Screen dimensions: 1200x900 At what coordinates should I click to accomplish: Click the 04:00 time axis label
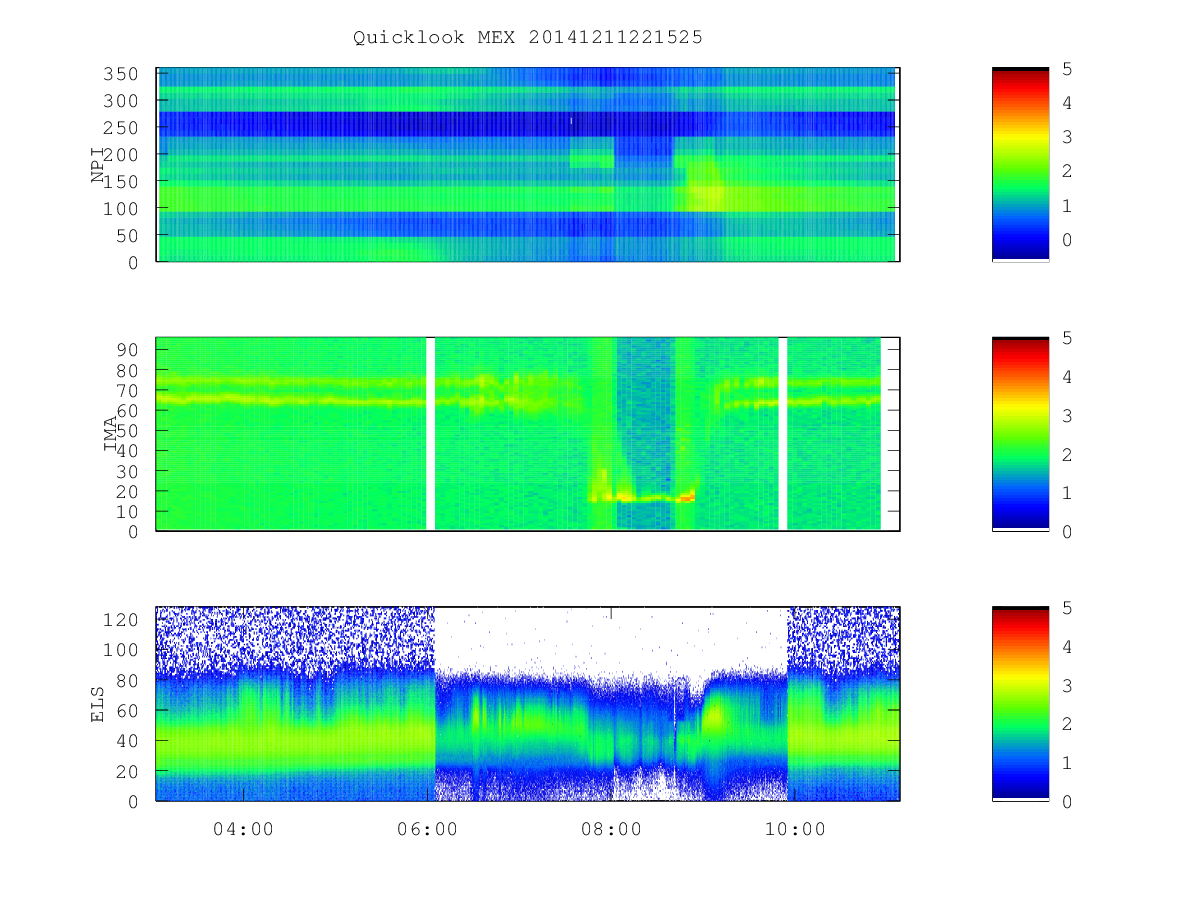click(244, 829)
